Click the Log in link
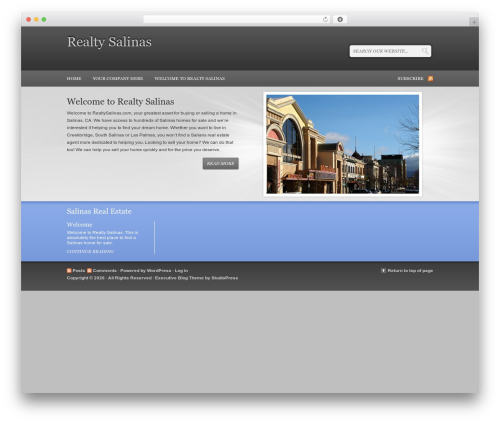This screenshot has width=500, height=423. pos(181,271)
